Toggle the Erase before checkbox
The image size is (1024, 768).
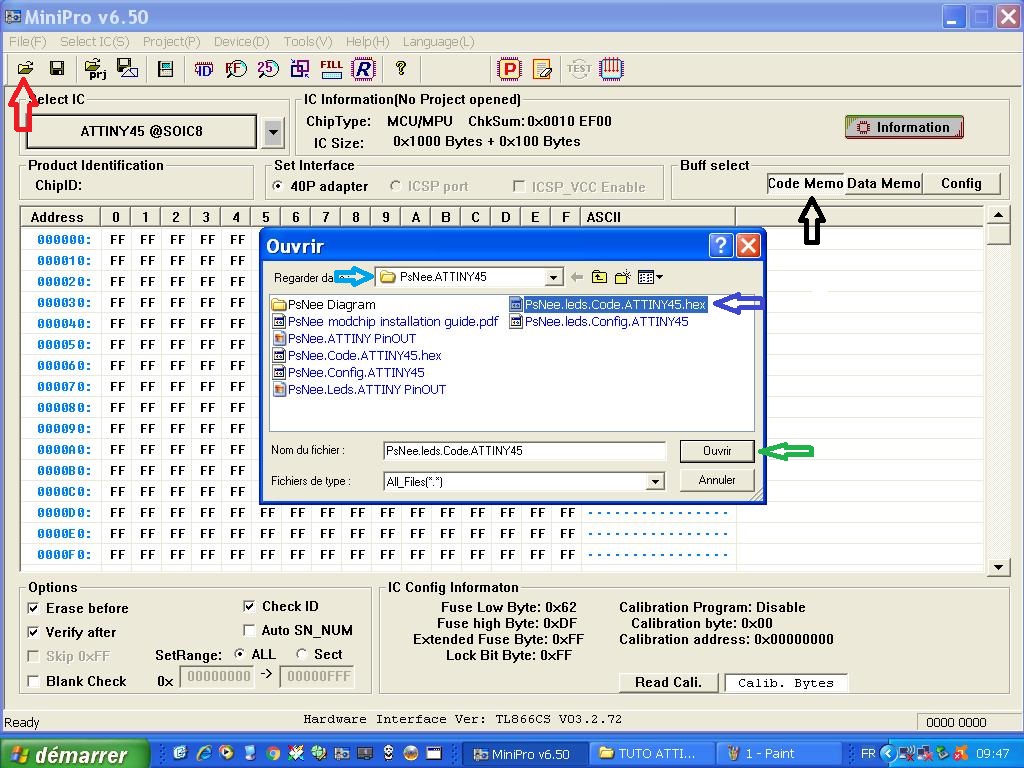33,608
